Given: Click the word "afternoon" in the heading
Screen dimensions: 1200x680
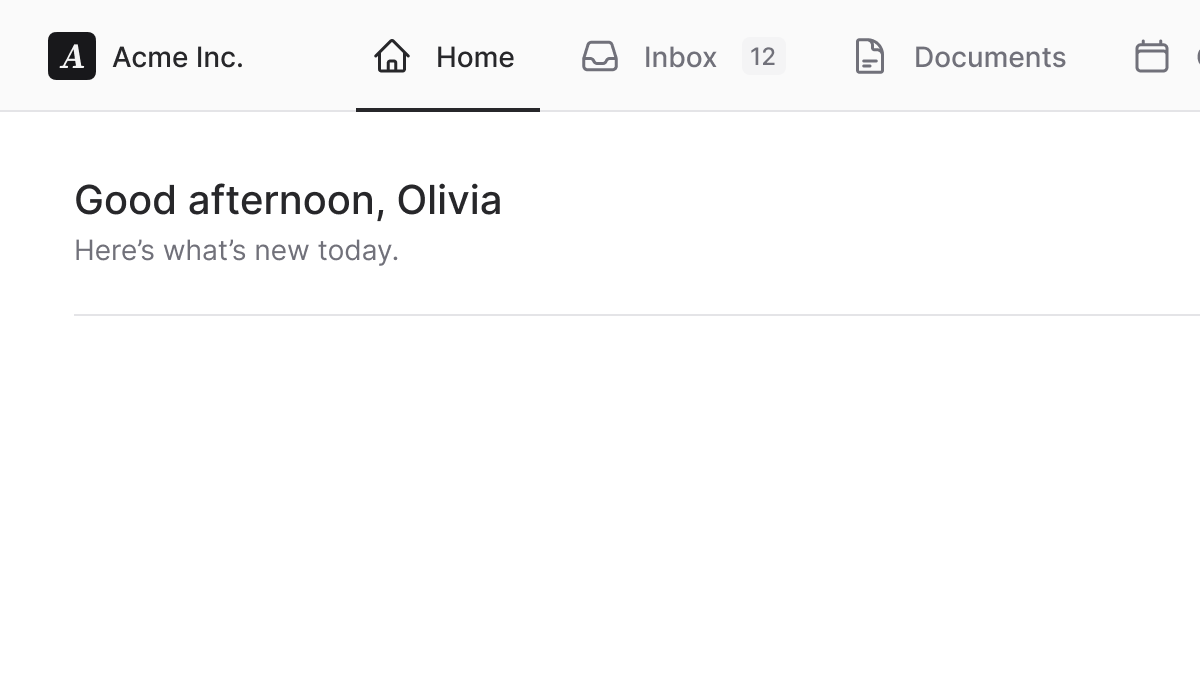Looking at the screenshot, I should (281, 200).
